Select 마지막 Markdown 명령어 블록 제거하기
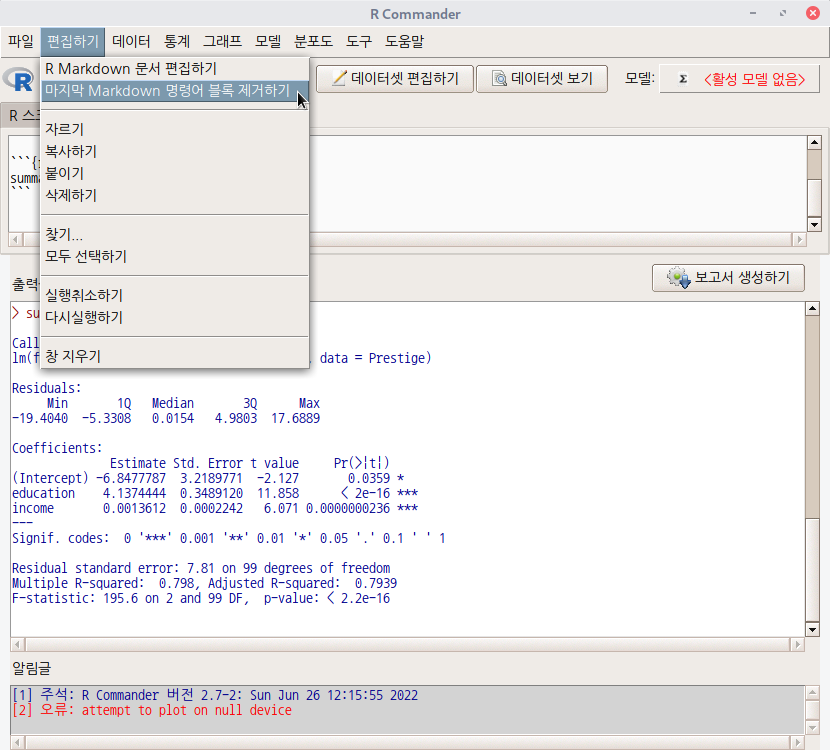 point(175,91)
